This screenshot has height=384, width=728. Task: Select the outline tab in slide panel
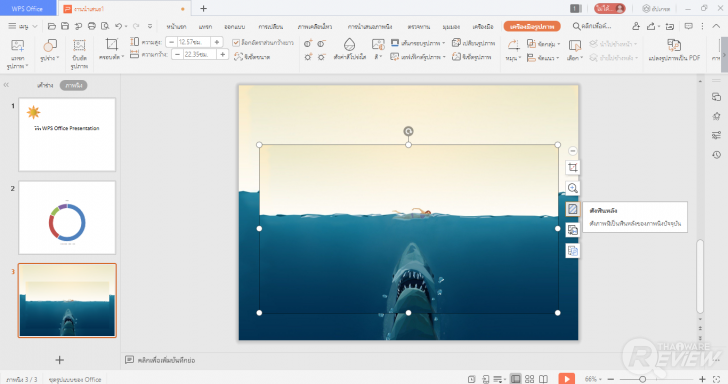tap(45, 85)
